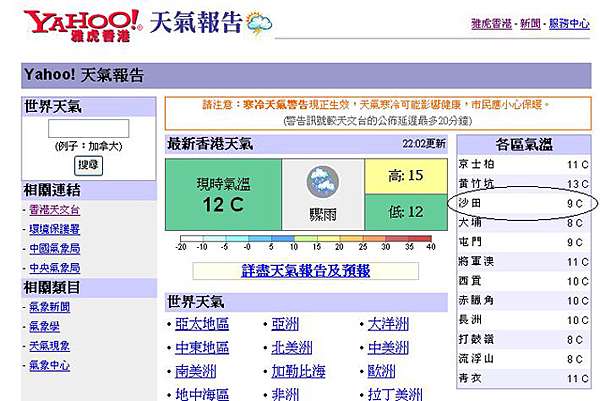Open the 南美洲 world weather link
The width and height of the screenshot is (600, 401).
(x=196, y=371)
